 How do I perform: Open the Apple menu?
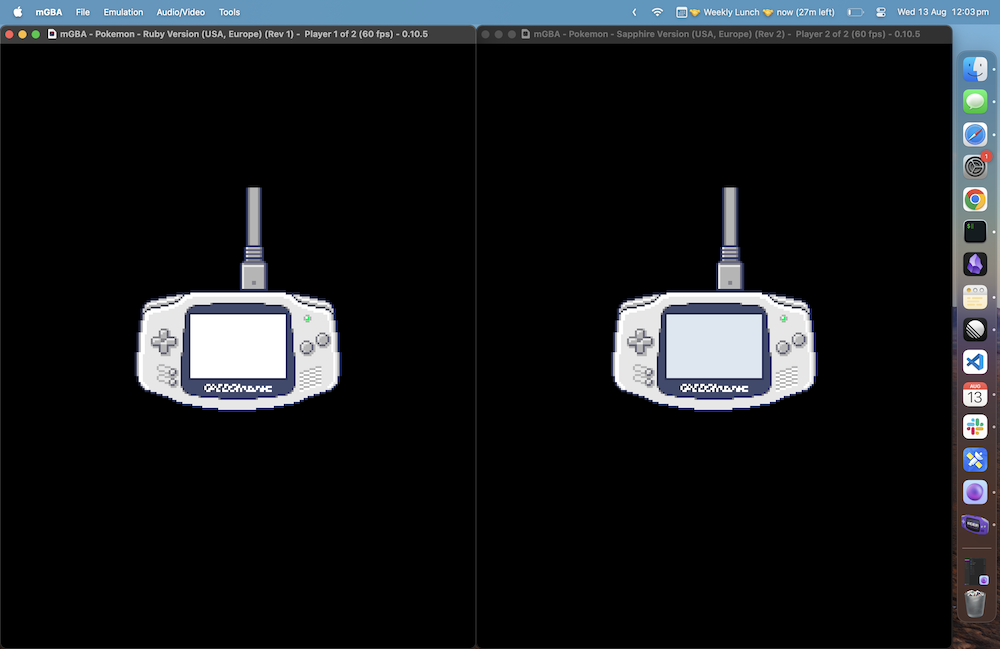18,12
